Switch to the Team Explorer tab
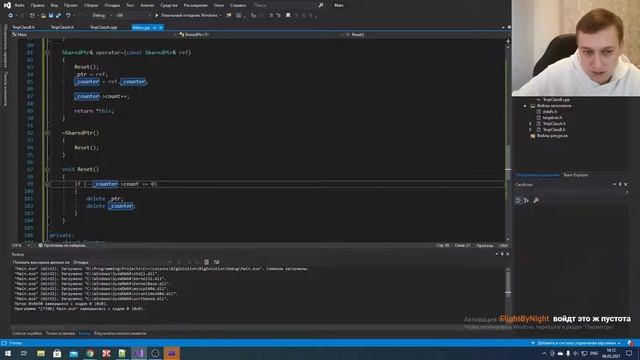The image size is (640, 360). pos(576,175)
